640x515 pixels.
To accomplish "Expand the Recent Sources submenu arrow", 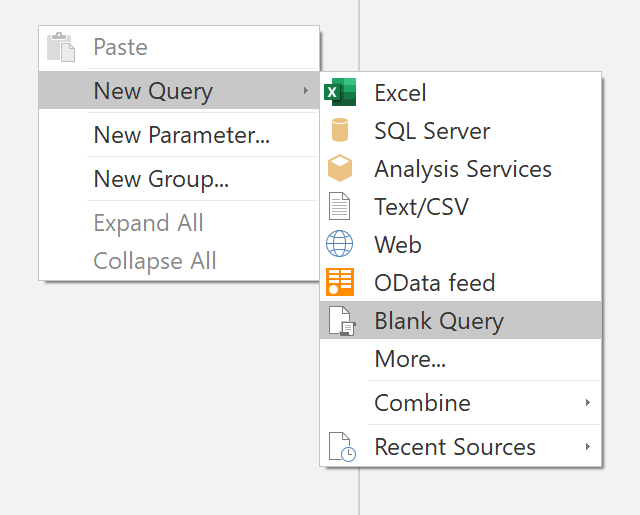I will 588,447.
